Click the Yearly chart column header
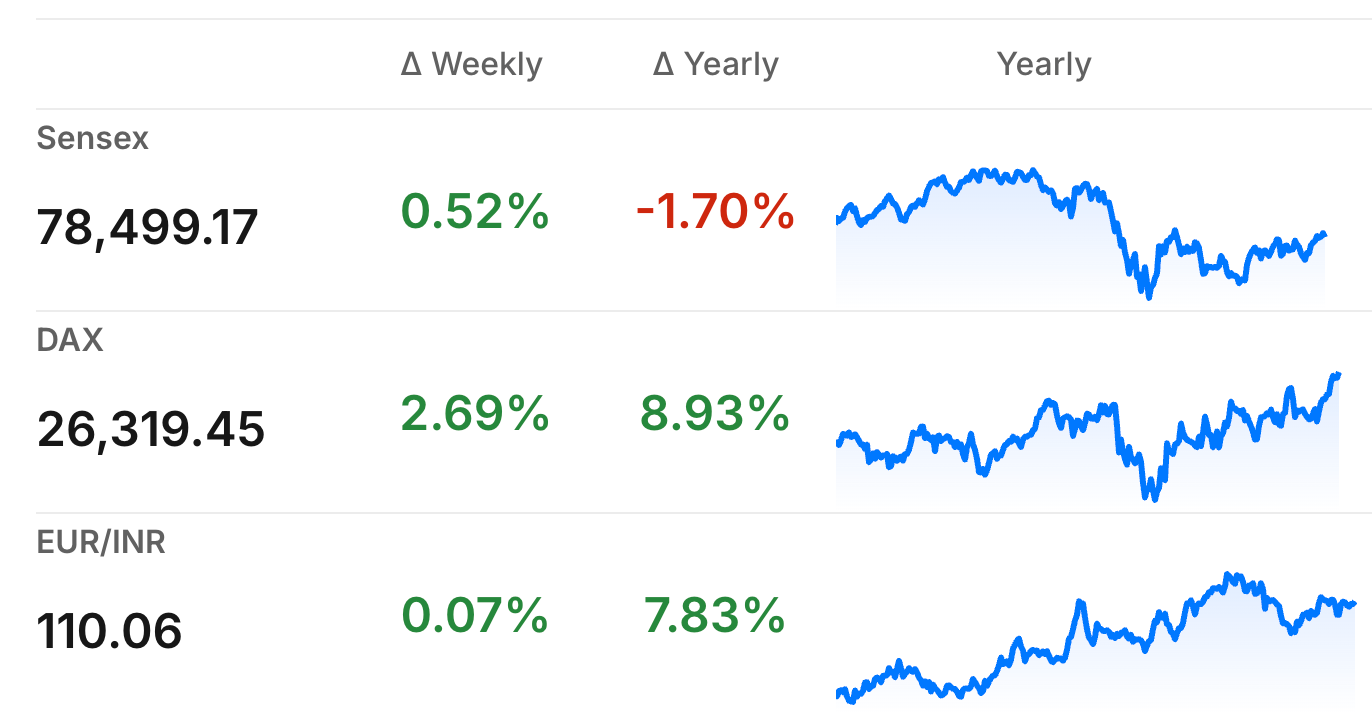The image size is (1372, 728). tap(1044, 65)
